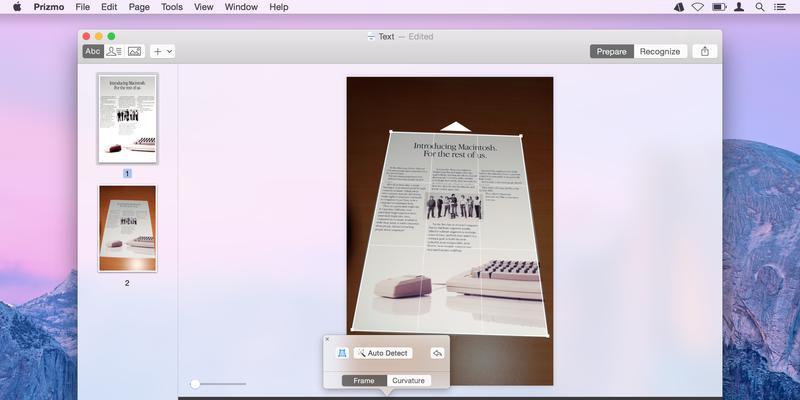Click the white orientation arrow above page
800x400 pixels.
click(455, 127)
